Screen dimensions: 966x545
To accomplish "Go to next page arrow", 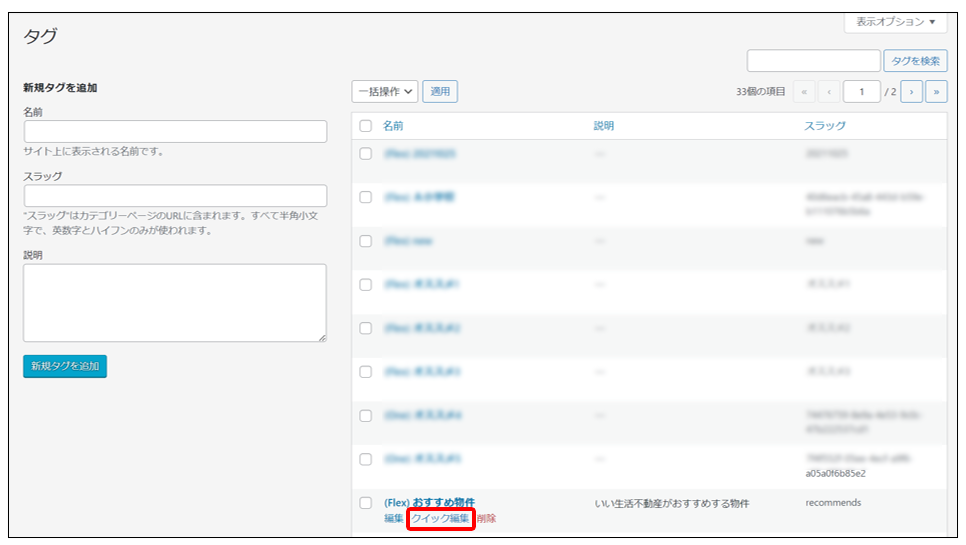I will click(x=911, y=92).
